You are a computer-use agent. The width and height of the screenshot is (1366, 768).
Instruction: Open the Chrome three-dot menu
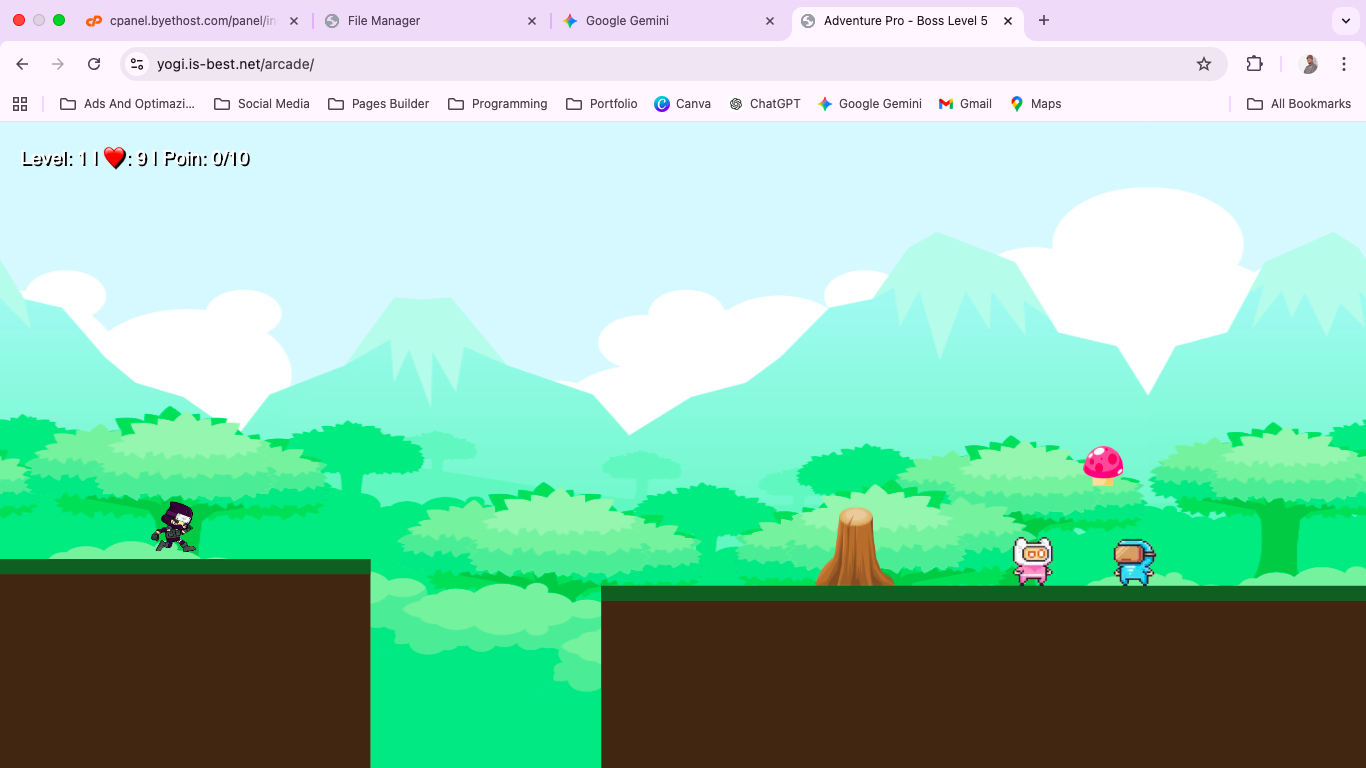1344,63
